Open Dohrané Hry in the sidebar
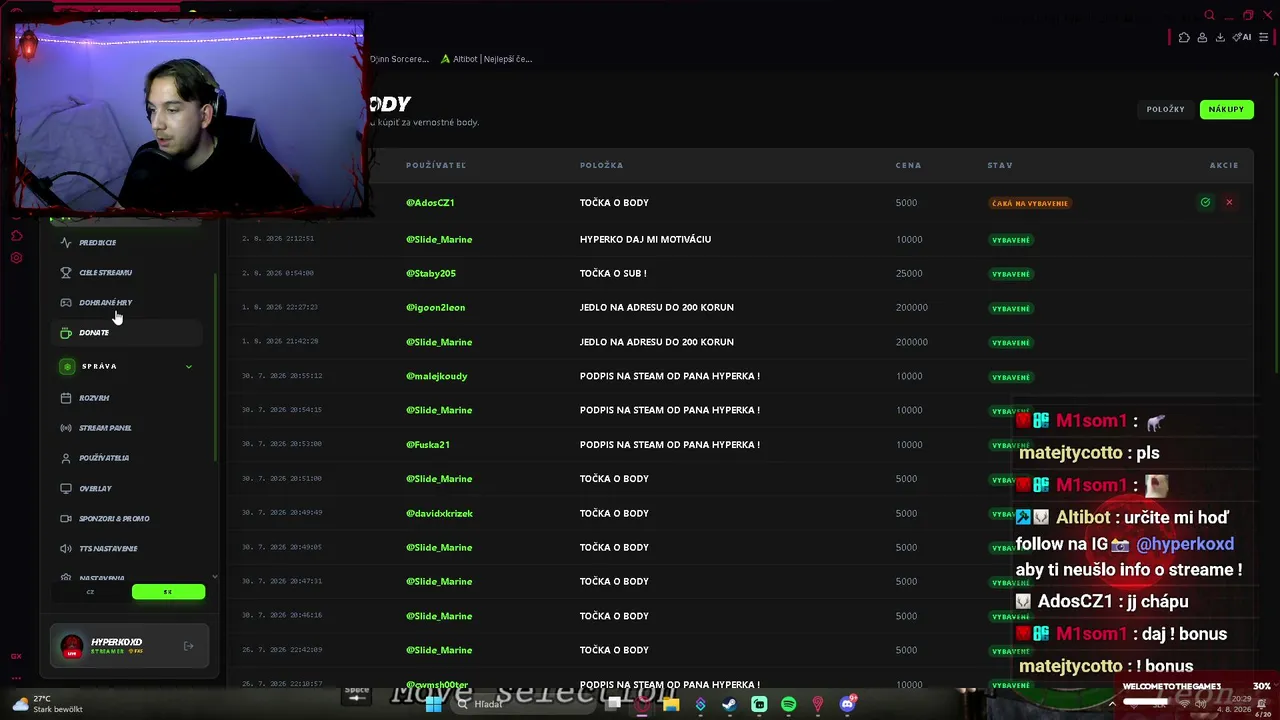The width and height of the screenshot is (1280, 720). click(105, 303)
